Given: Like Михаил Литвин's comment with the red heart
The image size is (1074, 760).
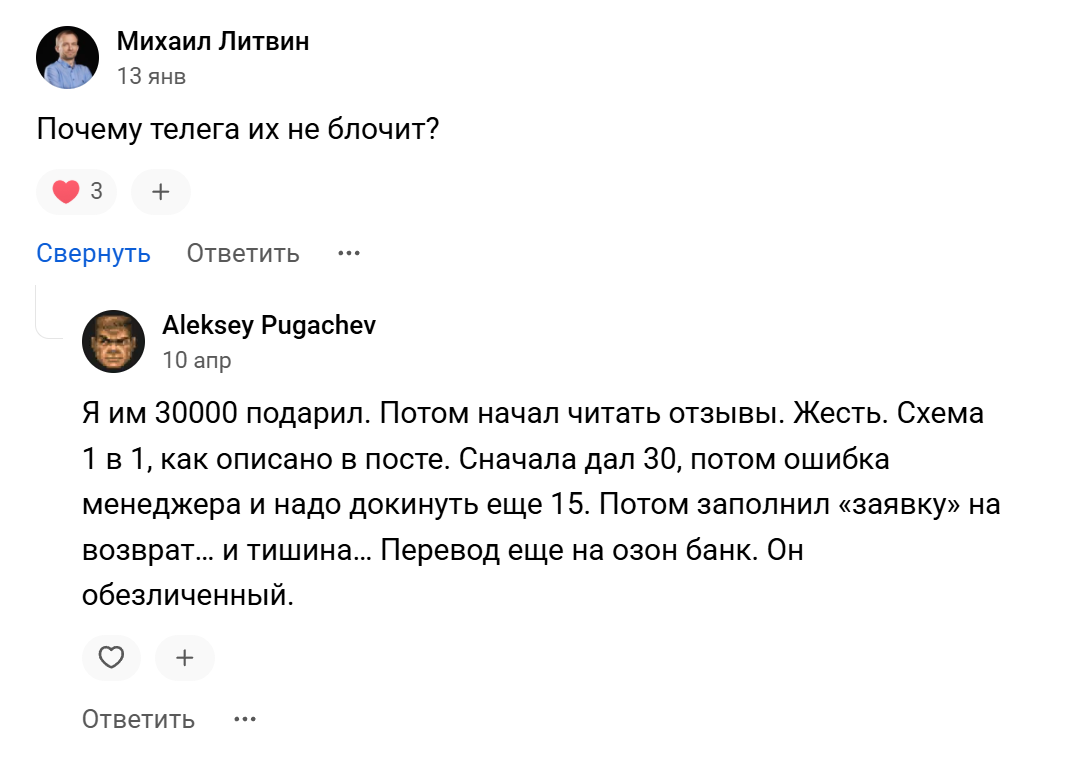Looking at the screenshot, I should tap(76, 192).
